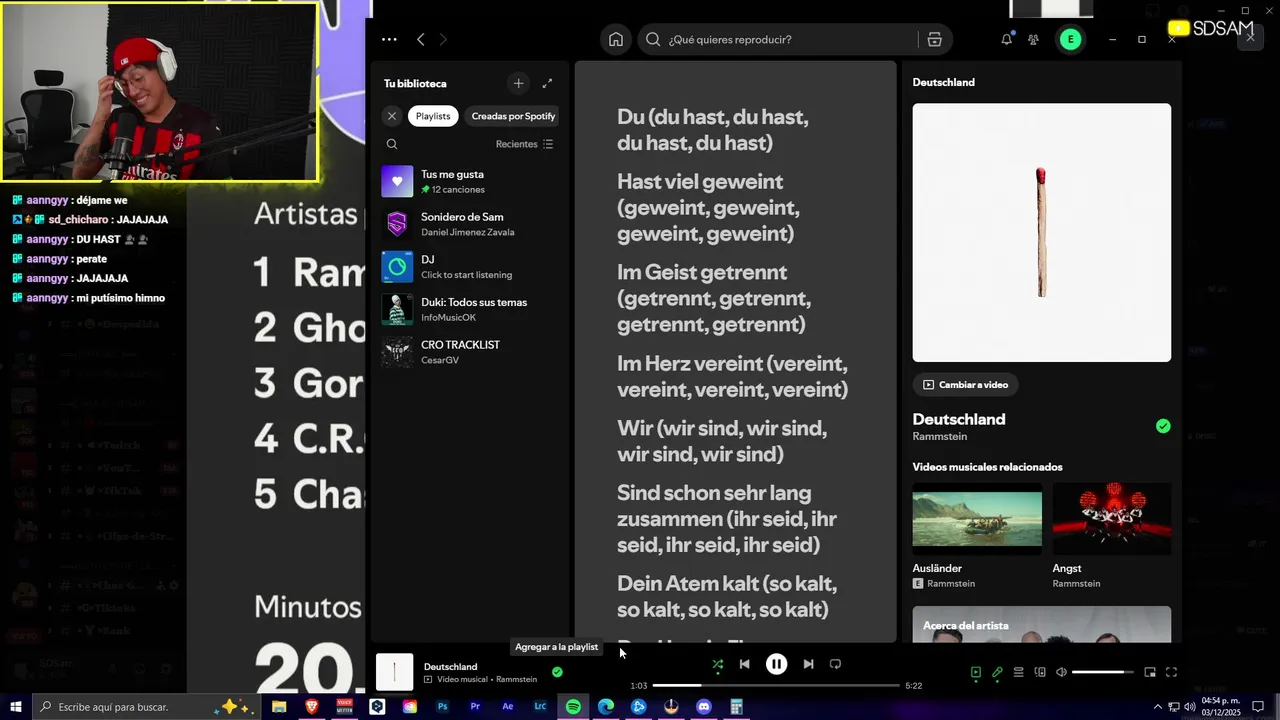Seek on the song progress bar
This screenshot has height=720, width=1280.
click(x=776, y=686)
